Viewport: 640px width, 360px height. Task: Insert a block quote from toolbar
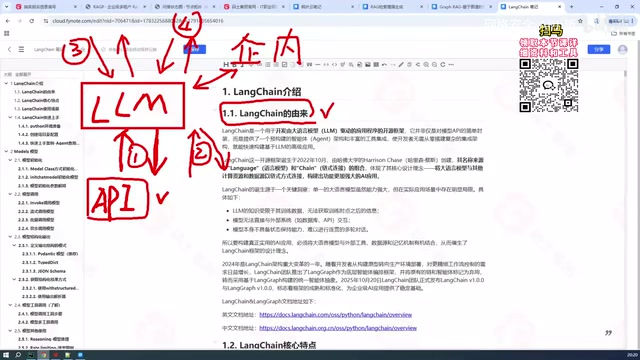309,64
